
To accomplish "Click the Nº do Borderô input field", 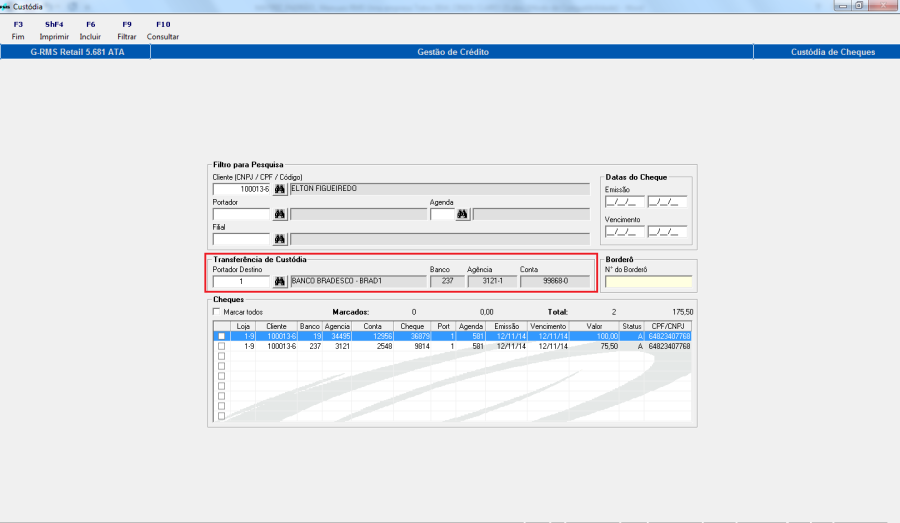I will click(649, 281).
